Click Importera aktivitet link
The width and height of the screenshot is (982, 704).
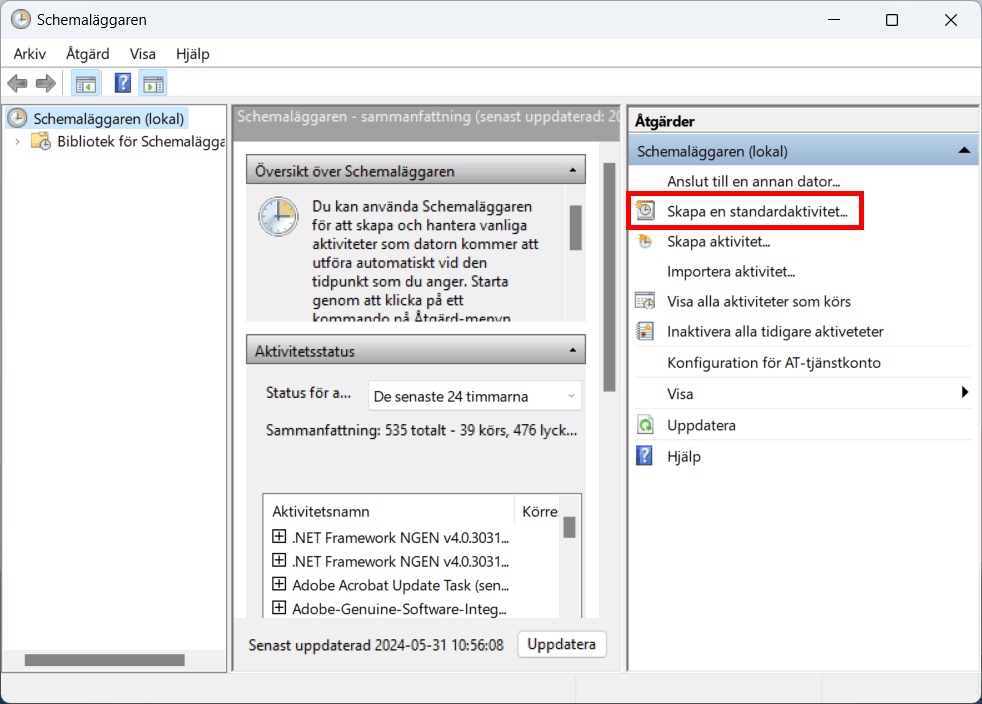(x=731, y=271)
